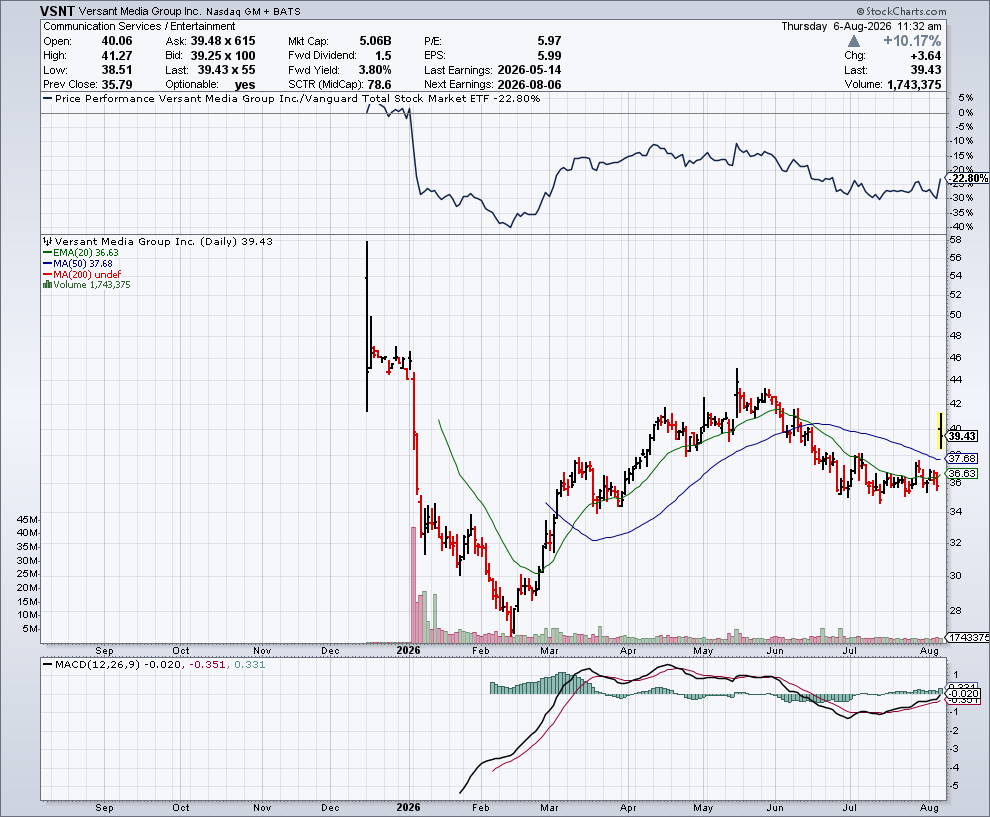
Task: Click the Chg value +3.64
Action: click(926, 56)
